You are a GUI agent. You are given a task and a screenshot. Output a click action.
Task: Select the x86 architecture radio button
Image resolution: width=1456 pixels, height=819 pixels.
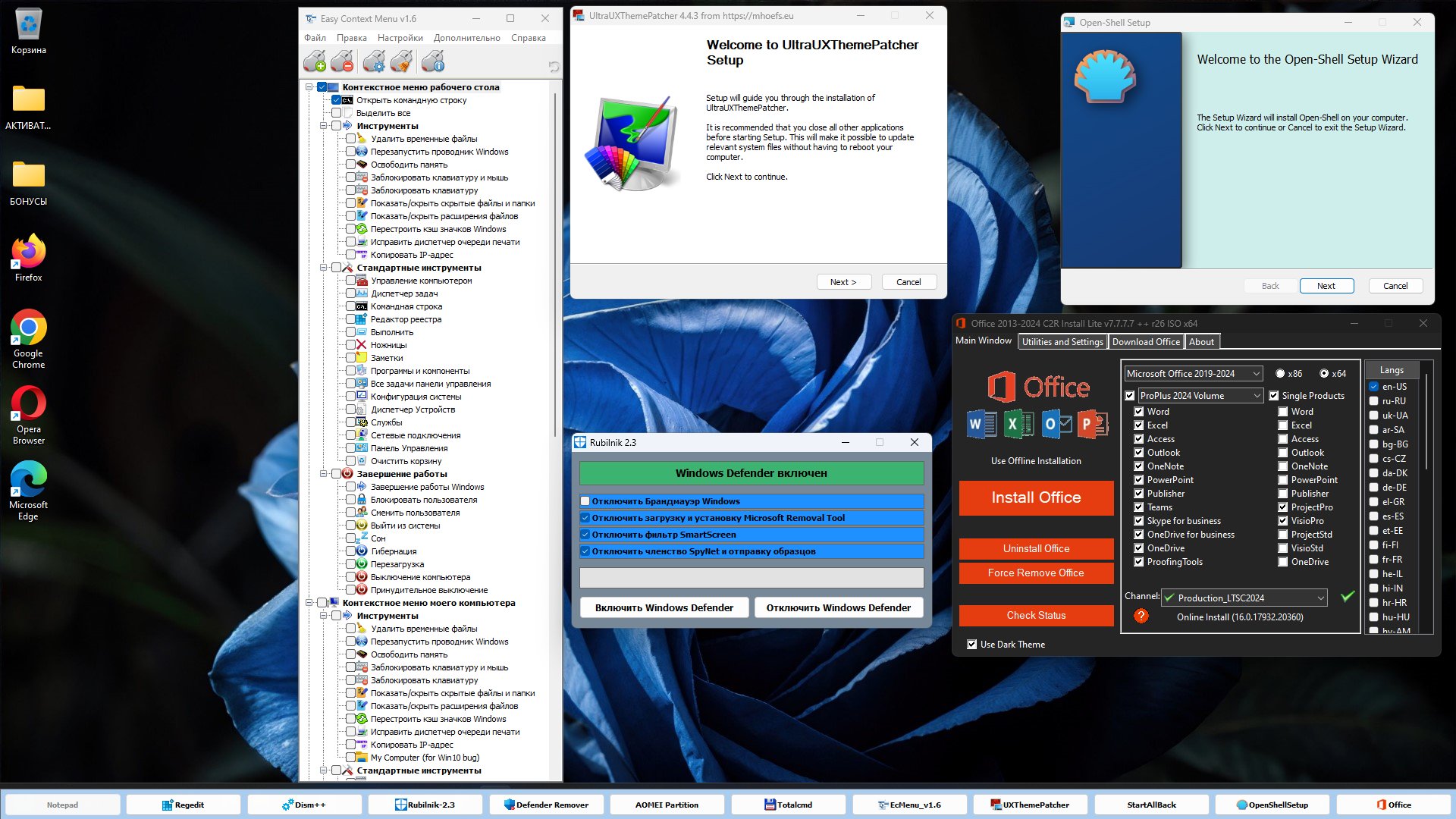tap(1280, 374)
